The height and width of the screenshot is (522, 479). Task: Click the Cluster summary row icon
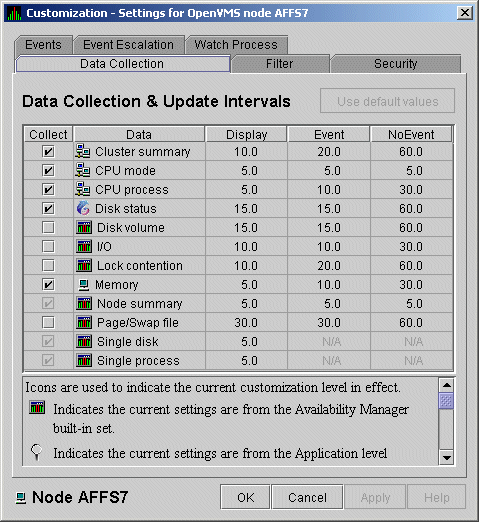83,151
